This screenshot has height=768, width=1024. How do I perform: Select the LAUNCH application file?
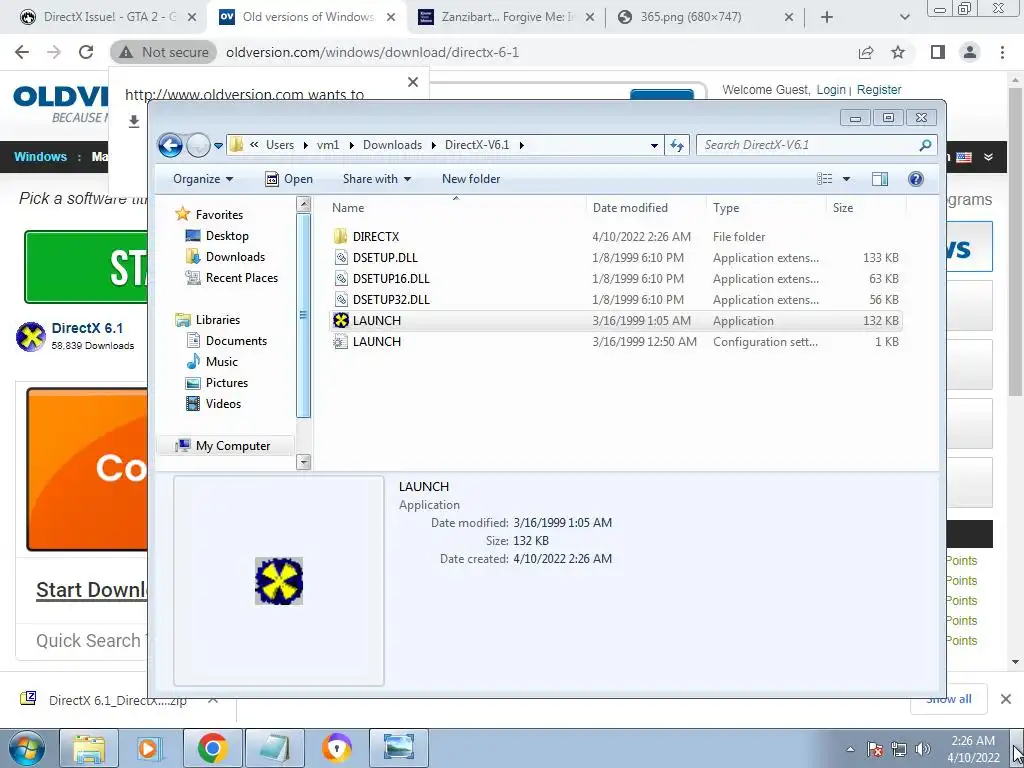[x=615, y=321]
